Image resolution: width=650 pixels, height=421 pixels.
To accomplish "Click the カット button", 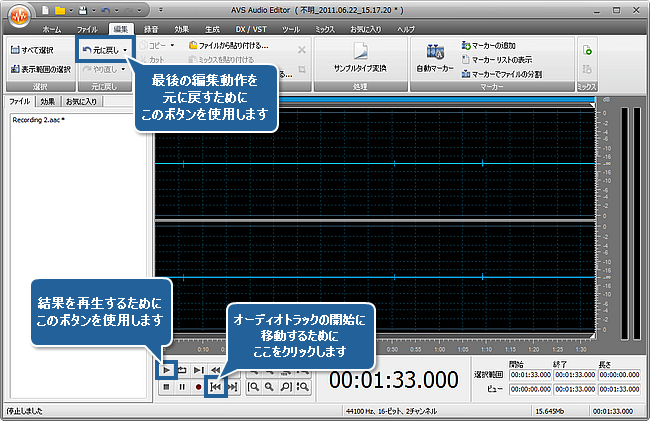I will pyautogui.click(x=152, y=59).
